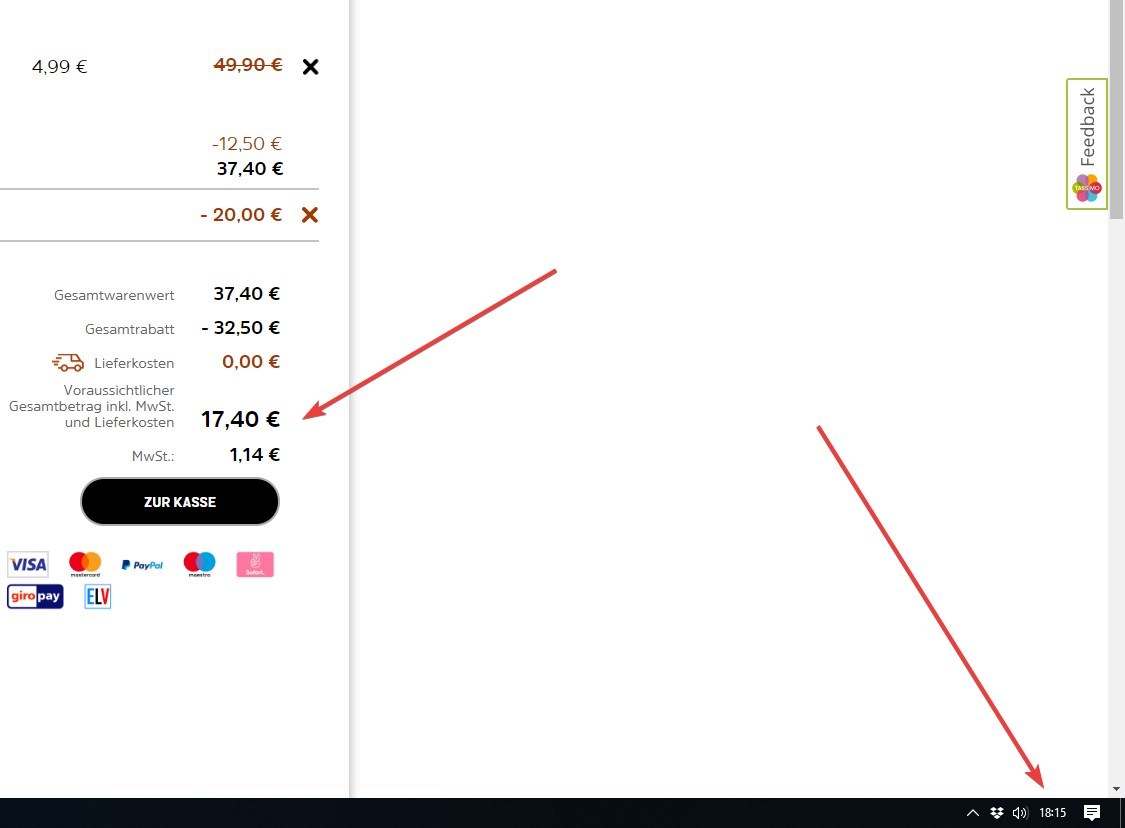The width and height of the screenshot is (1125, 828).
Task: Choose the PayPal payment logo
Action: [142, 565]
